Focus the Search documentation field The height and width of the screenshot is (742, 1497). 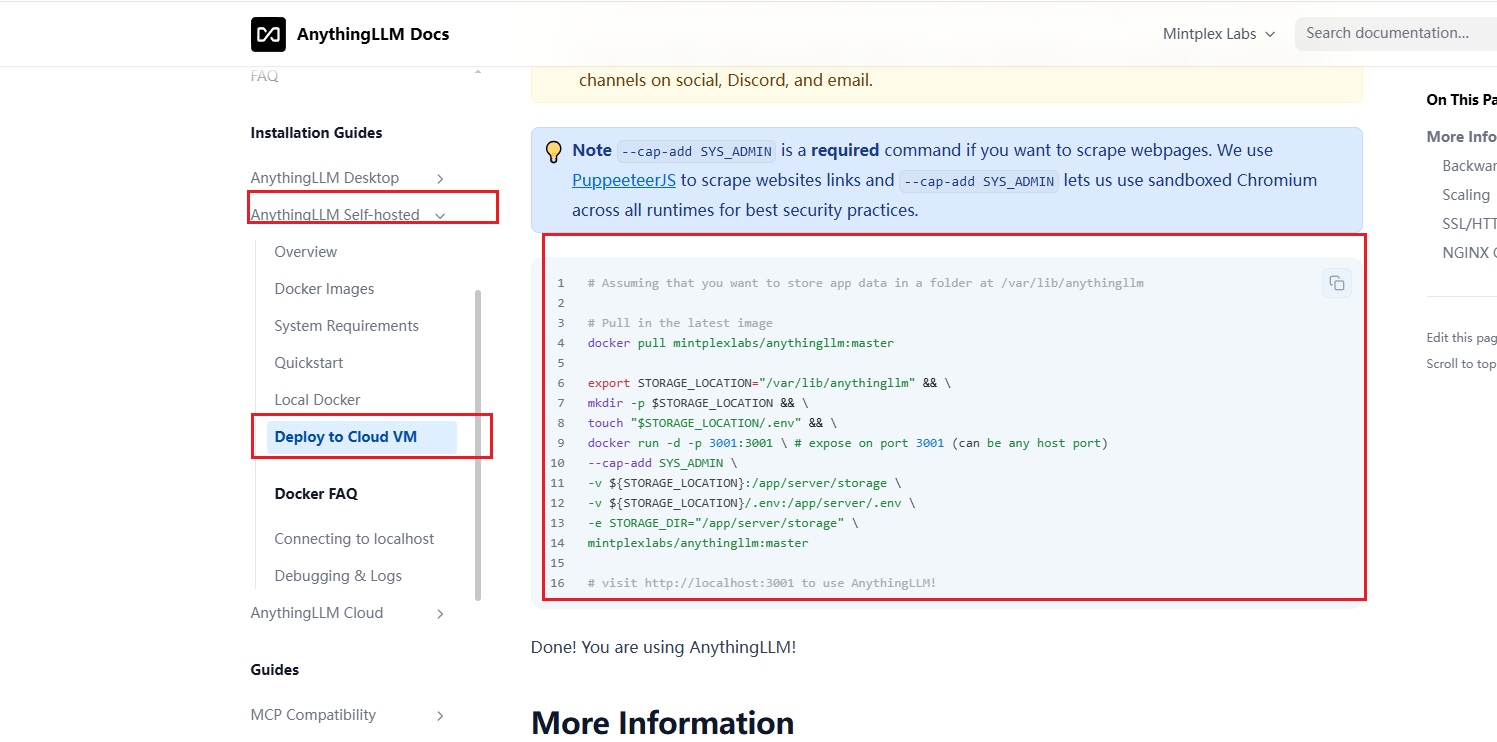point(1396,33)
